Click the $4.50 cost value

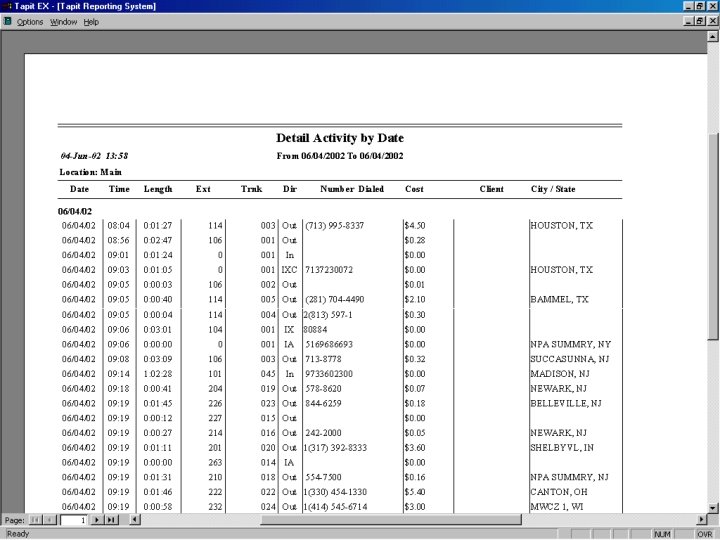(415, 225)
